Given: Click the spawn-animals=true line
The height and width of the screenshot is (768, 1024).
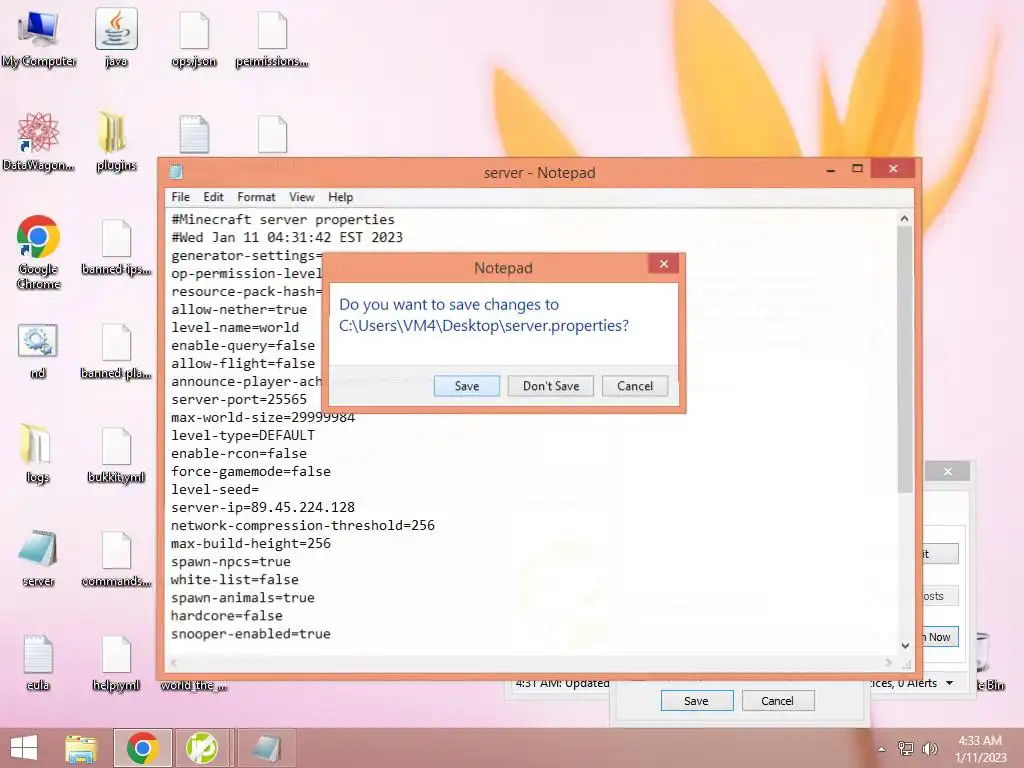Looking at the screenshot, I should (243, 598).
